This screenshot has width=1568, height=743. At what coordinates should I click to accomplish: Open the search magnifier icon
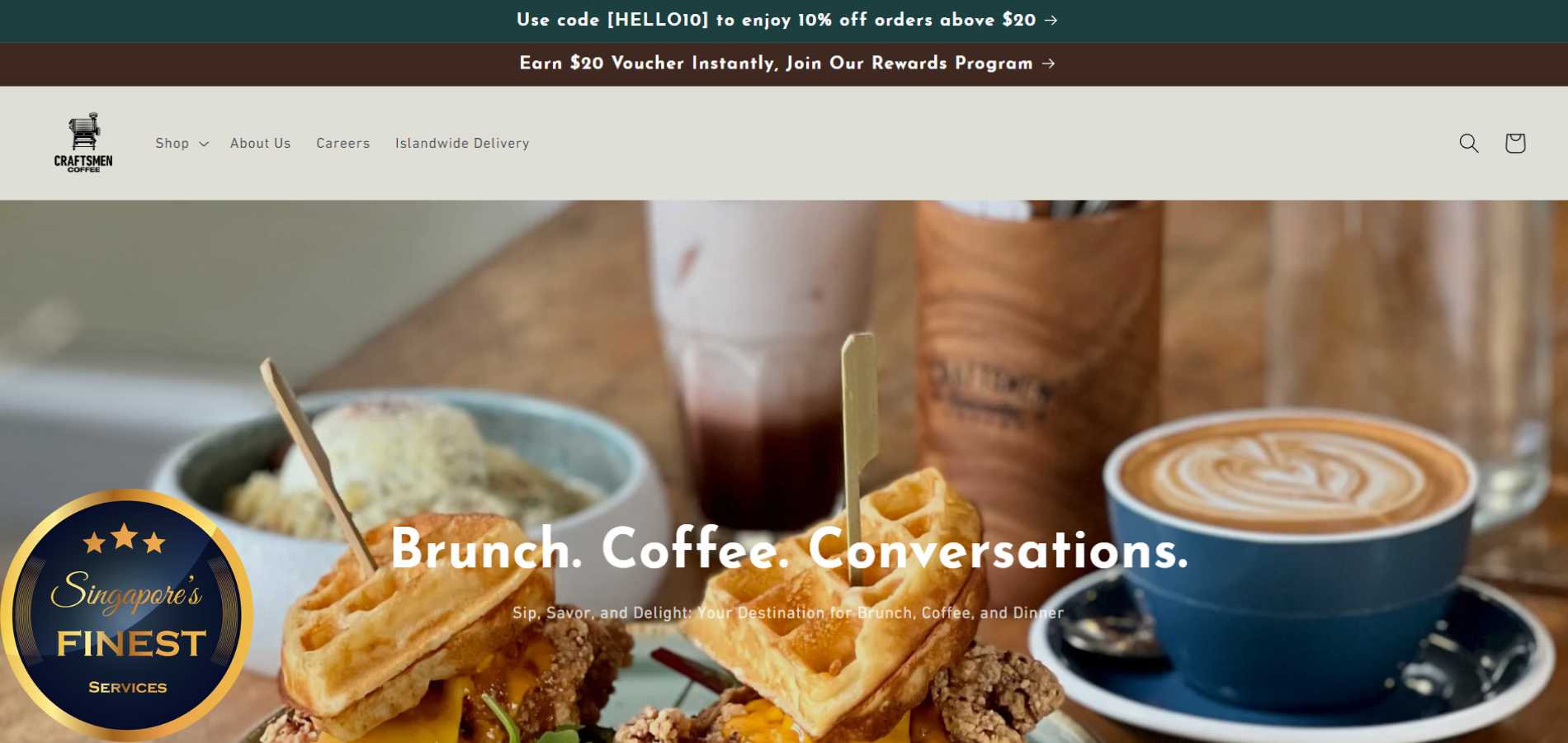pyautogui.click(x=1468, y=143)
